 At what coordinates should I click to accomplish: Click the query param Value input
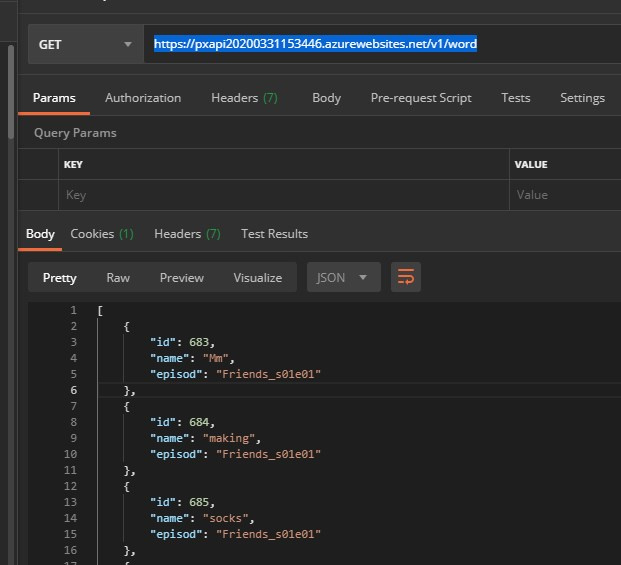[x=565, y=195]
